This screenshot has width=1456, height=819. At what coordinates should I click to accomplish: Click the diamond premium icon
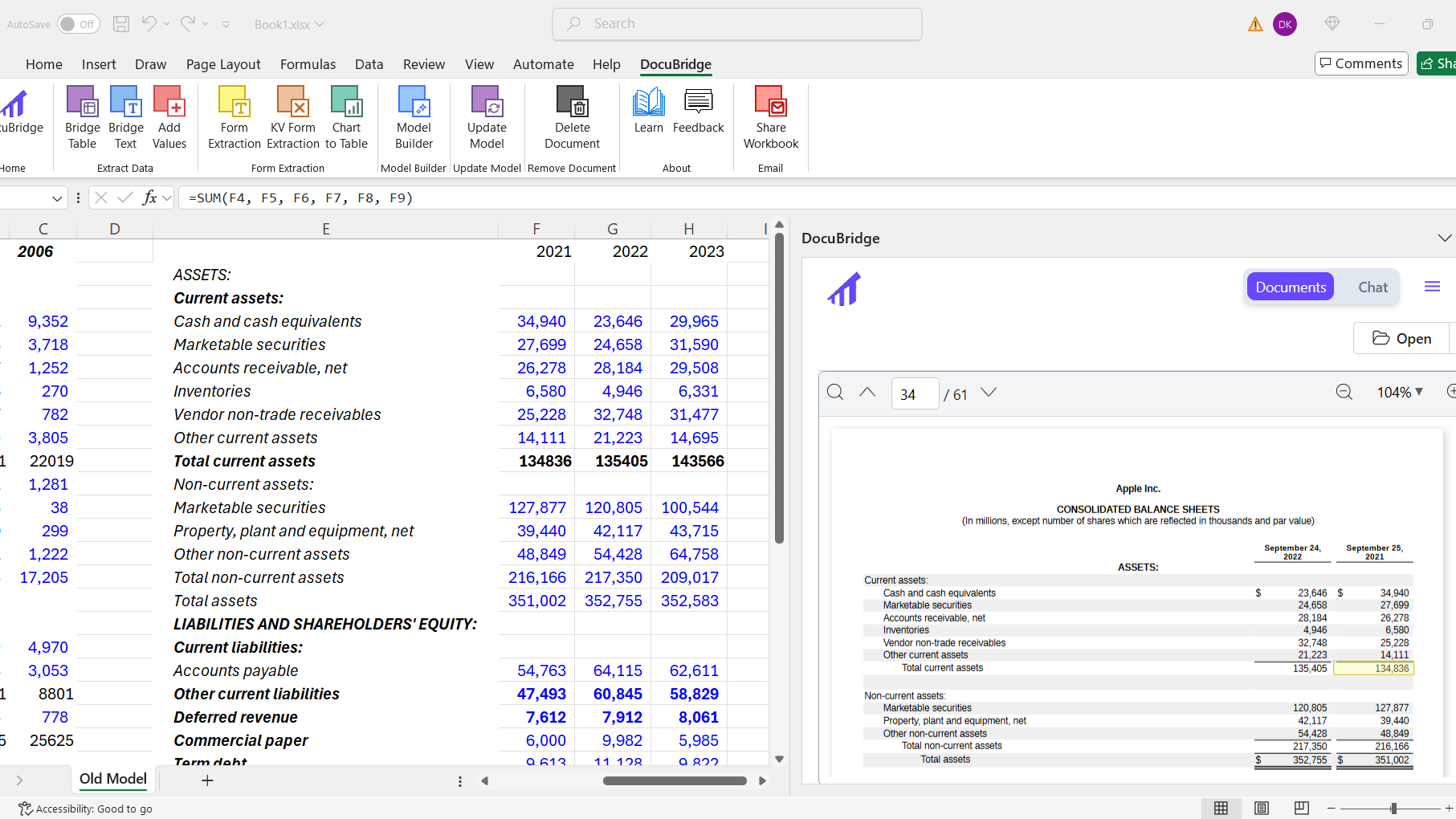click(1332, 24)
